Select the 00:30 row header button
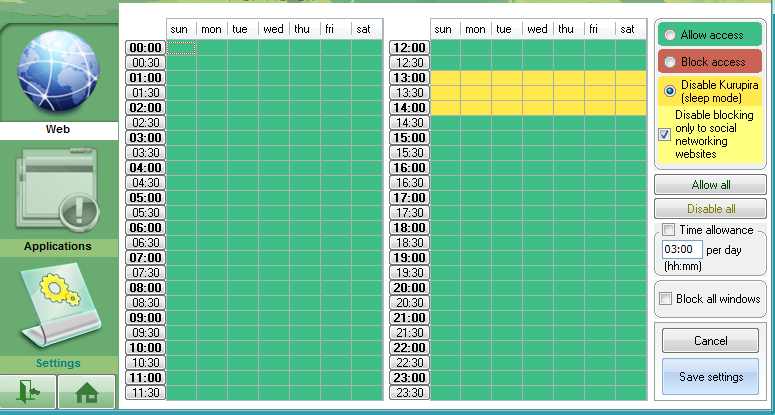 tap(146, 63)
